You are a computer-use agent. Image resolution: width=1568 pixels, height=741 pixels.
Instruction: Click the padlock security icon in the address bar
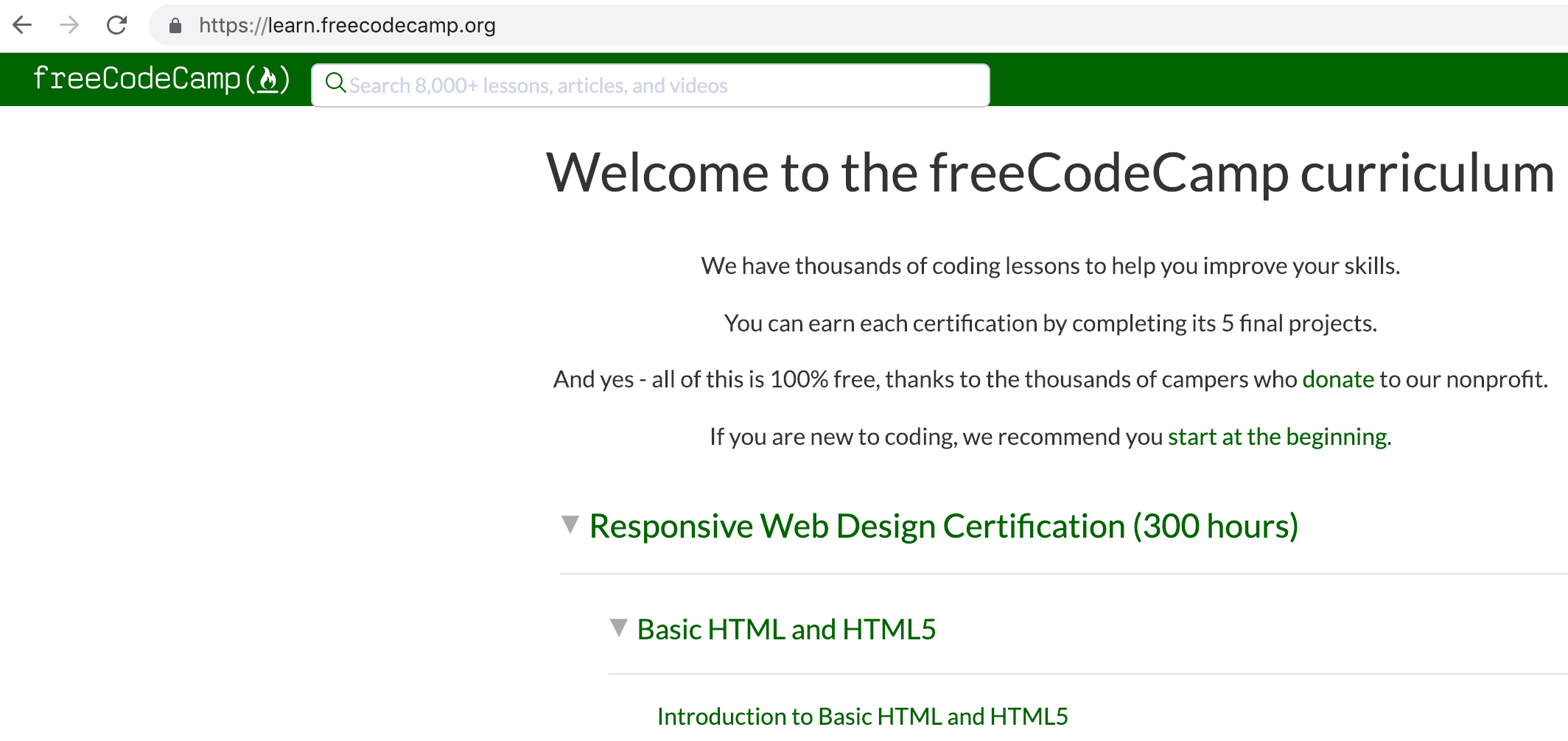[174, 25]
